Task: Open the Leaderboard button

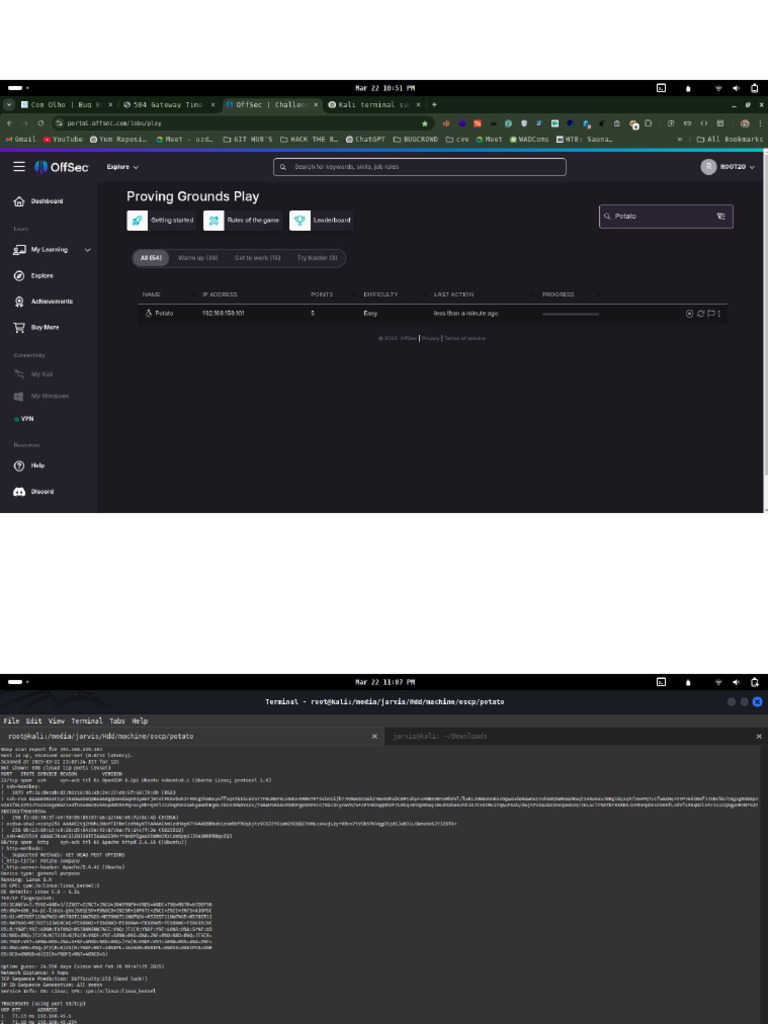Action: [321, 220]
